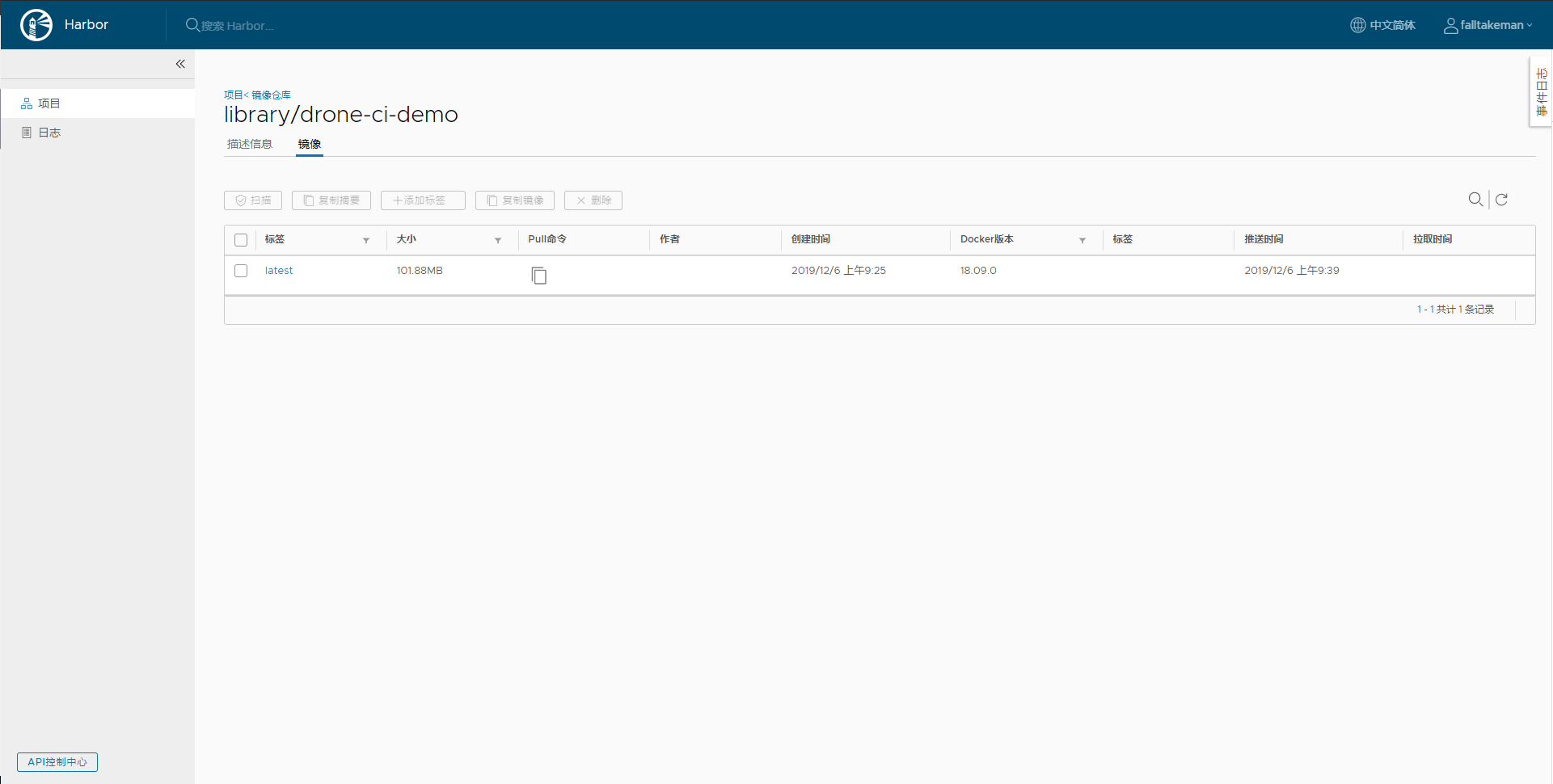This screenshot has height=784, width=1553.
Task: Filter the first 标签 column by tag name
Action: (x=366, y=240)
